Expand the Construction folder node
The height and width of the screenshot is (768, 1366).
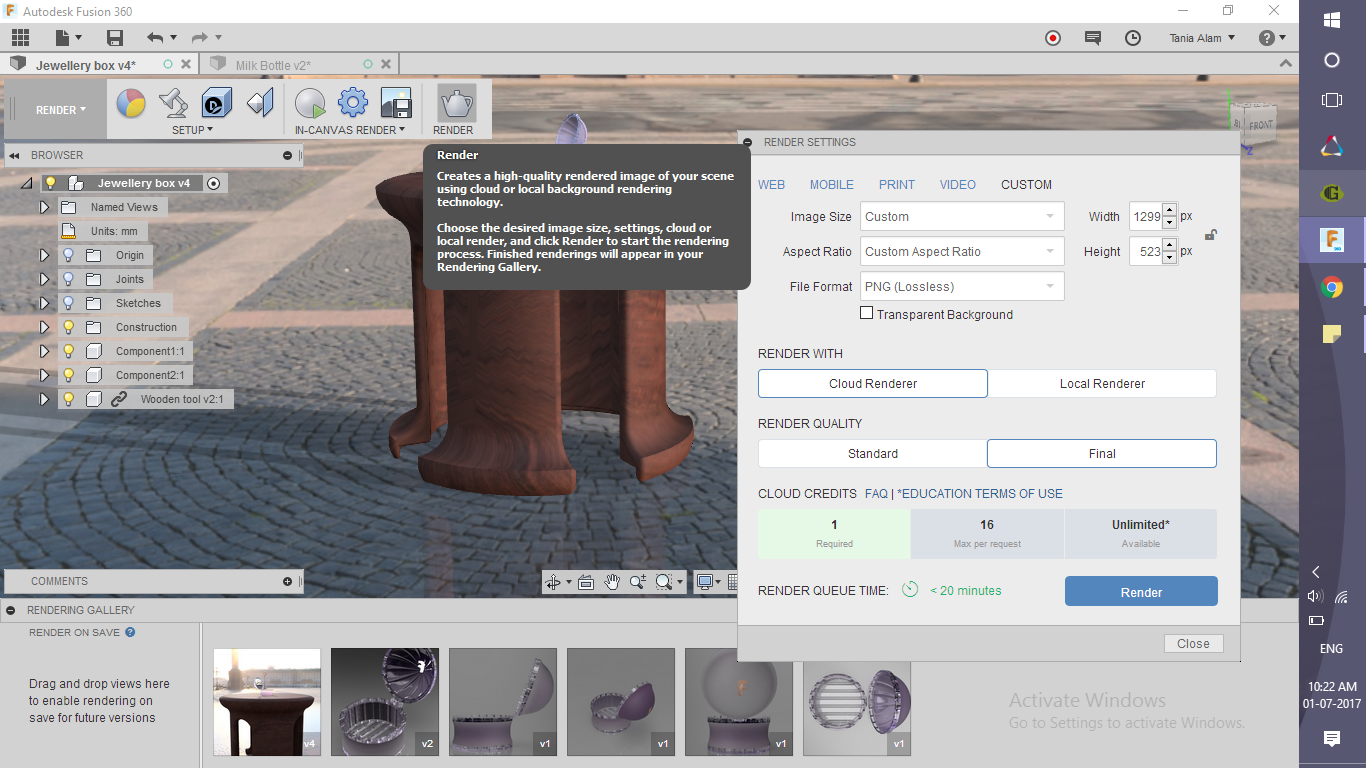click(x=44, y=327)
